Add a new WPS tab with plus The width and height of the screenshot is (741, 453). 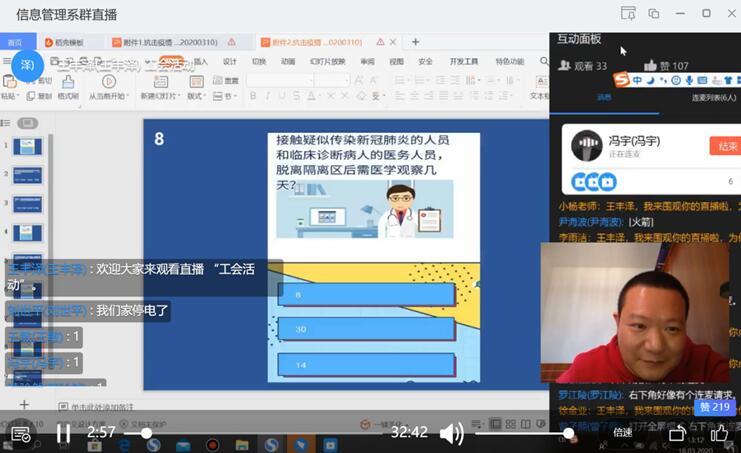pyautogui.click(x=415, y=42)
